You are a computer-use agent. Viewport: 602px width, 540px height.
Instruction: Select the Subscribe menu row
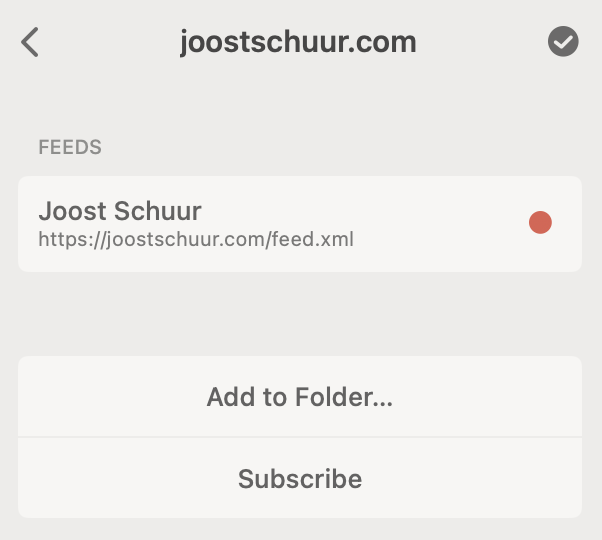point(300,479)
